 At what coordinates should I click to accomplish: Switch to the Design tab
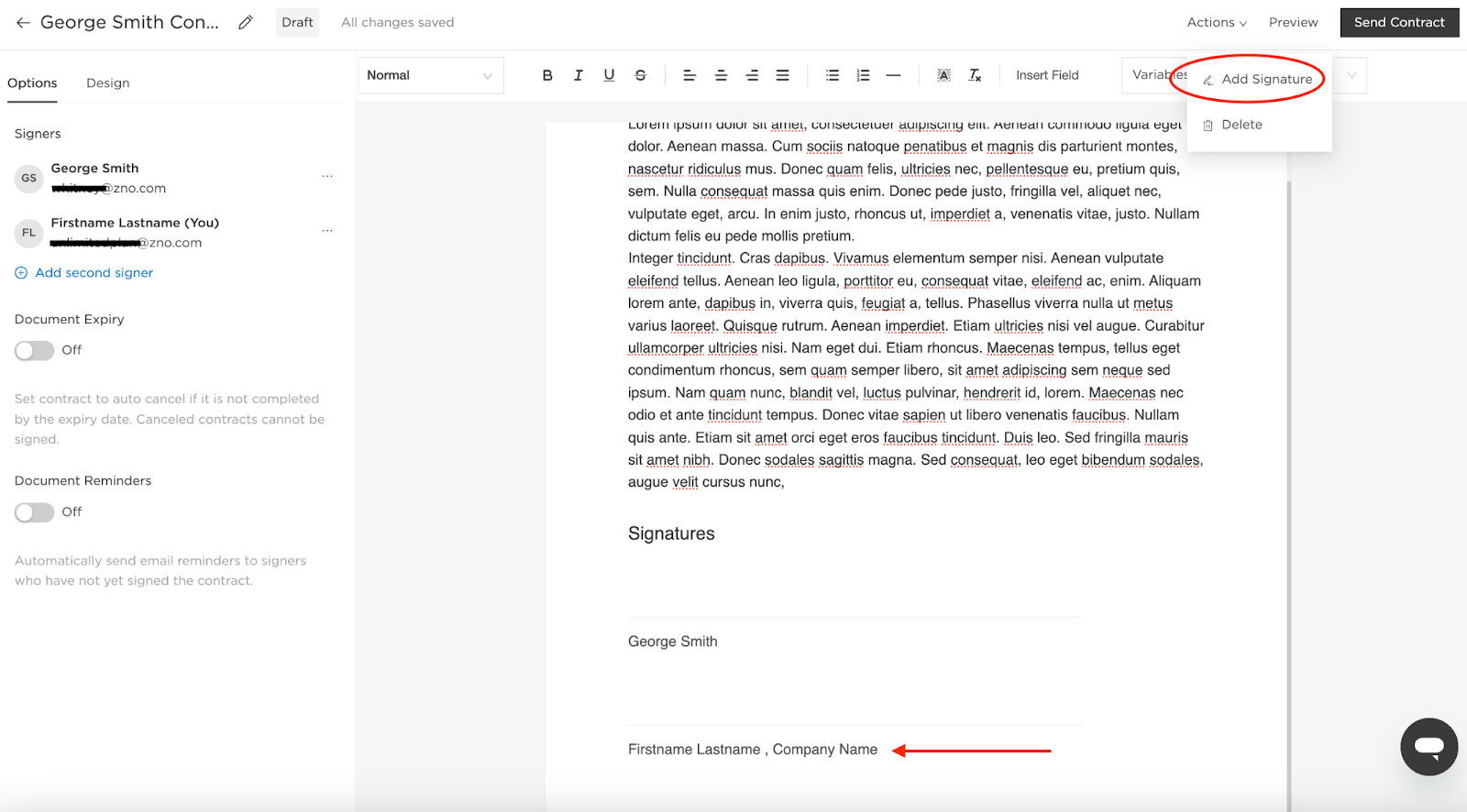tap(108, 83)
